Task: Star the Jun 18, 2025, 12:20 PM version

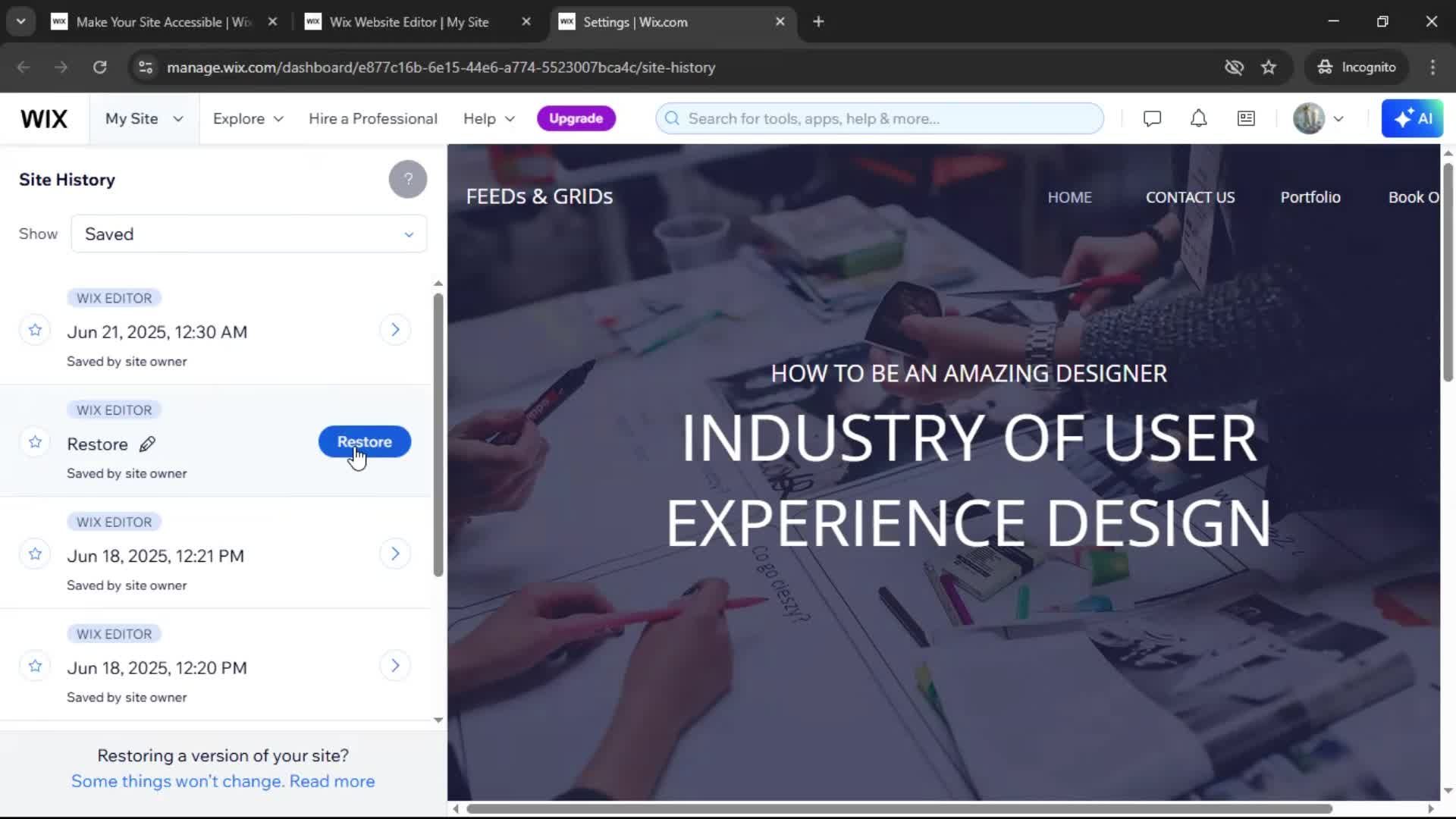Action: point(35,666)
